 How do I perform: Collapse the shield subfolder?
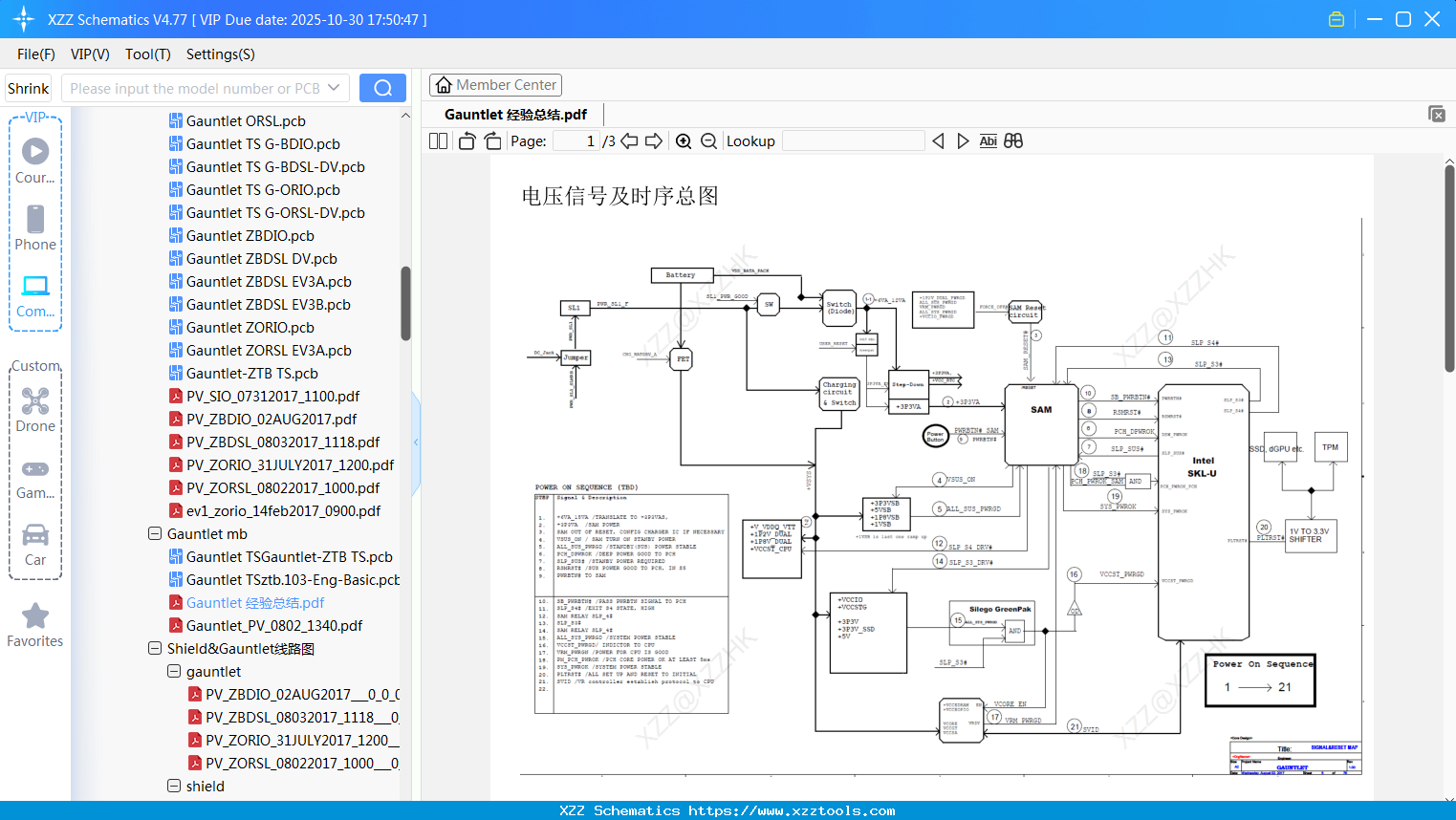click(174, 786)
